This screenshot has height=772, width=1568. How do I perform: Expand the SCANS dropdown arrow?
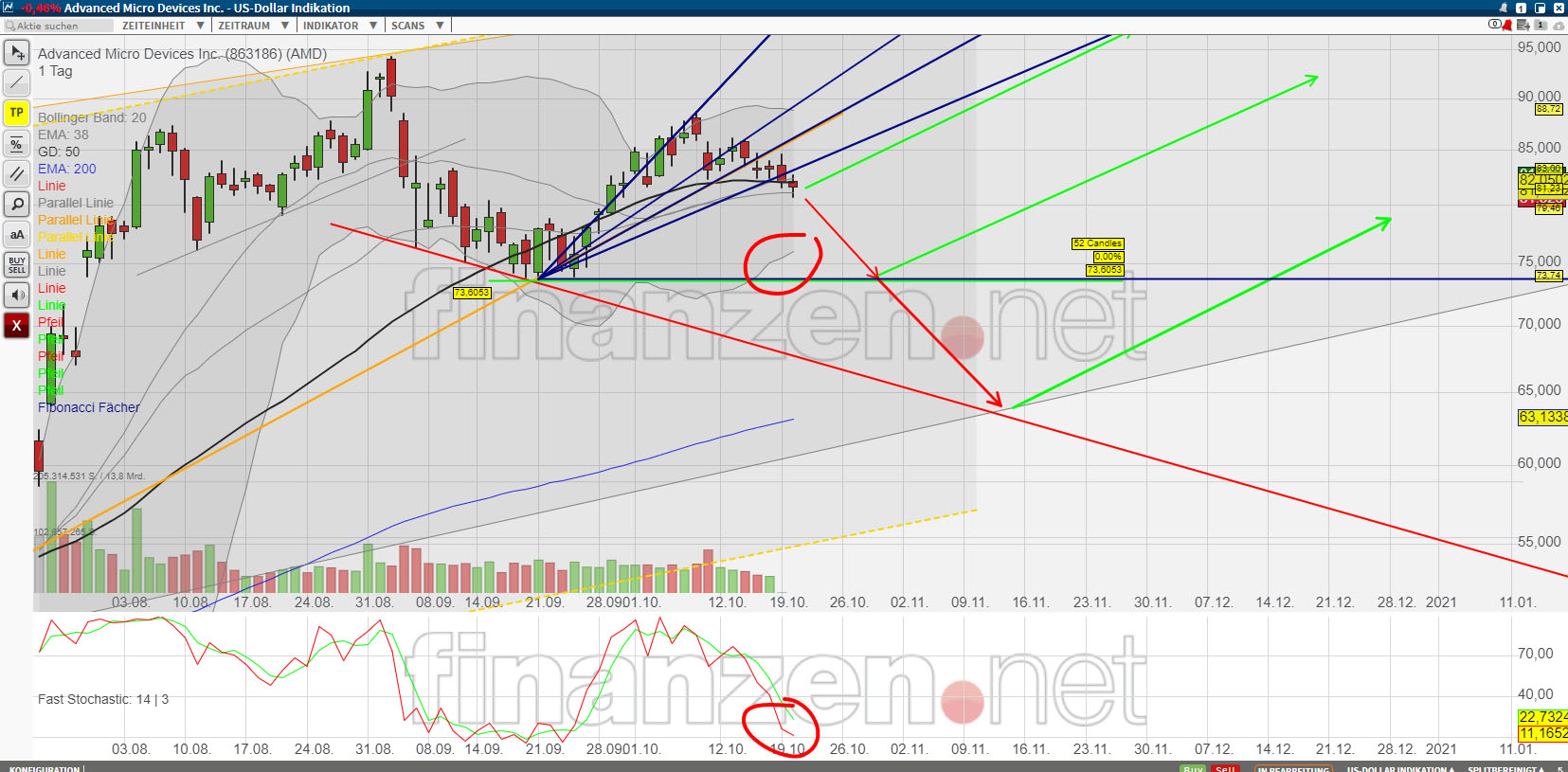[x=441, y=26]
